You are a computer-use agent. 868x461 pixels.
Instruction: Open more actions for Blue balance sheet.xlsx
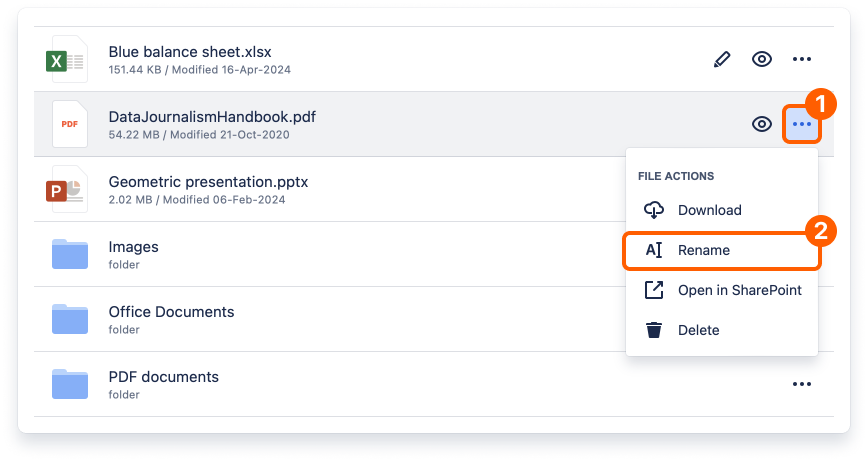coord(802,59)
